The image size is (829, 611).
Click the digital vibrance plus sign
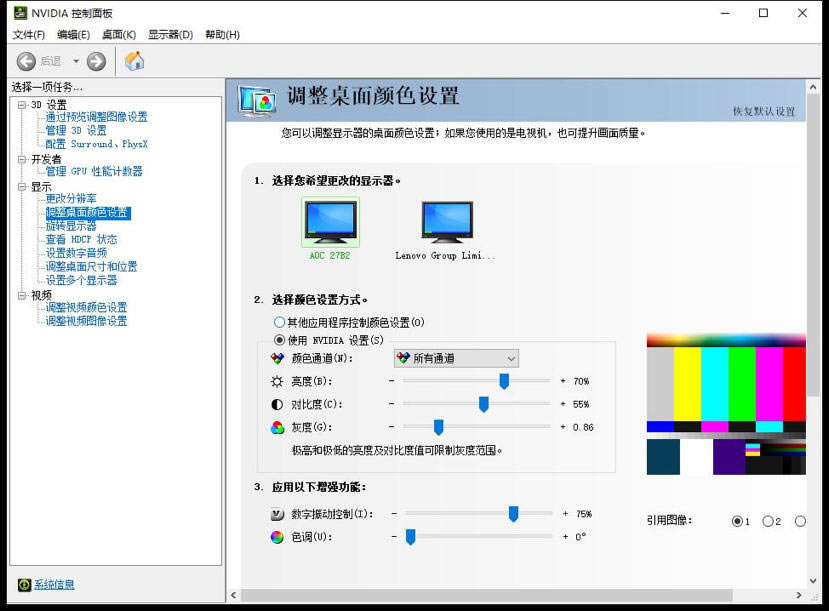pos(565,513)
